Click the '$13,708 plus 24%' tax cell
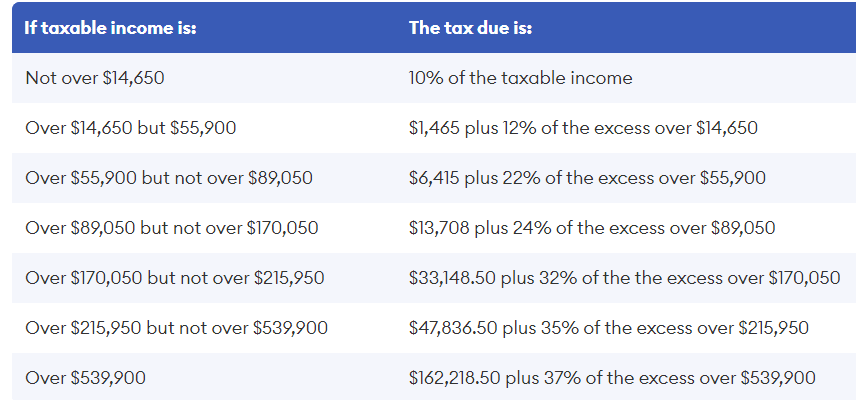The image size is (856, 400). (x=591, y=228)
